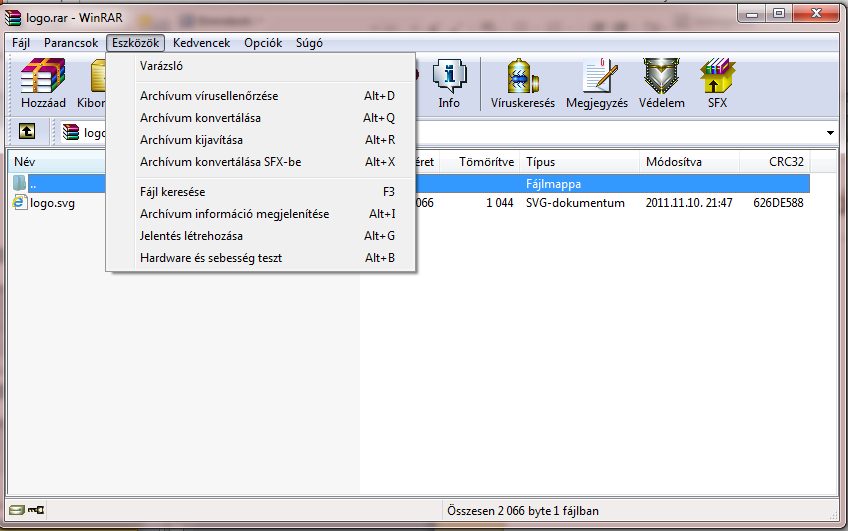Select Hardware és sebesség teszt entry
This screenshot has height=531, width=848.
point(262,258)
